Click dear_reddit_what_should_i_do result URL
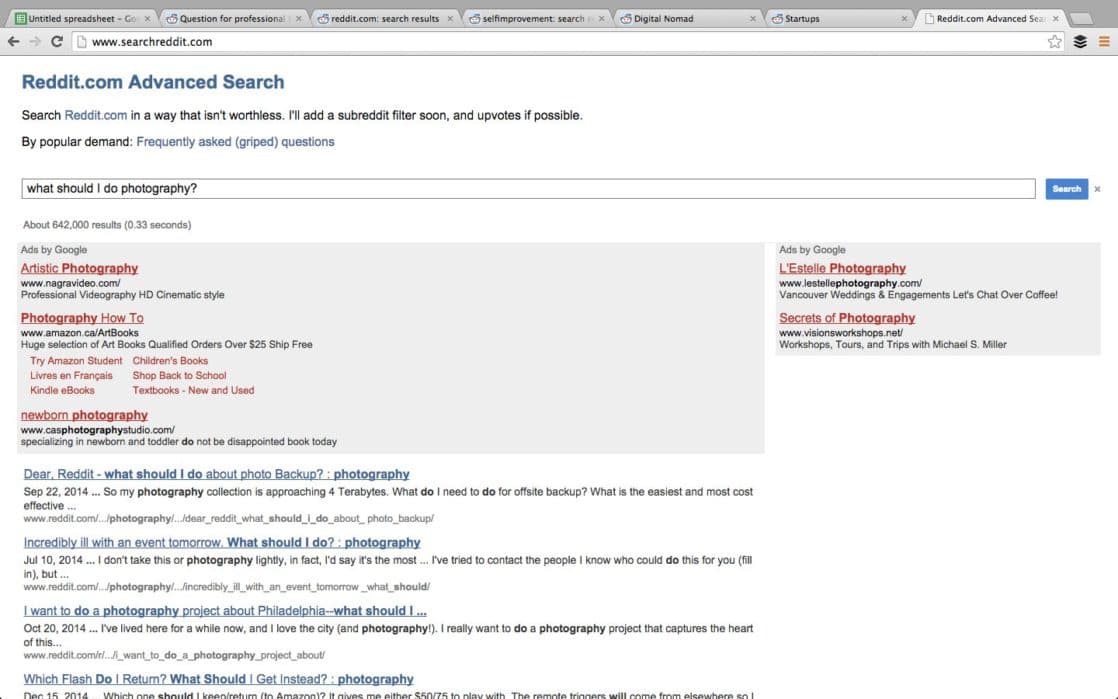 tap(228, 519)
